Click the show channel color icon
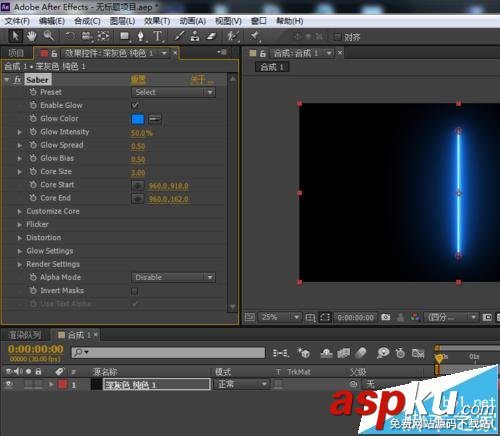The width and height of the screenshot is (500, 436). pos(415,317)
